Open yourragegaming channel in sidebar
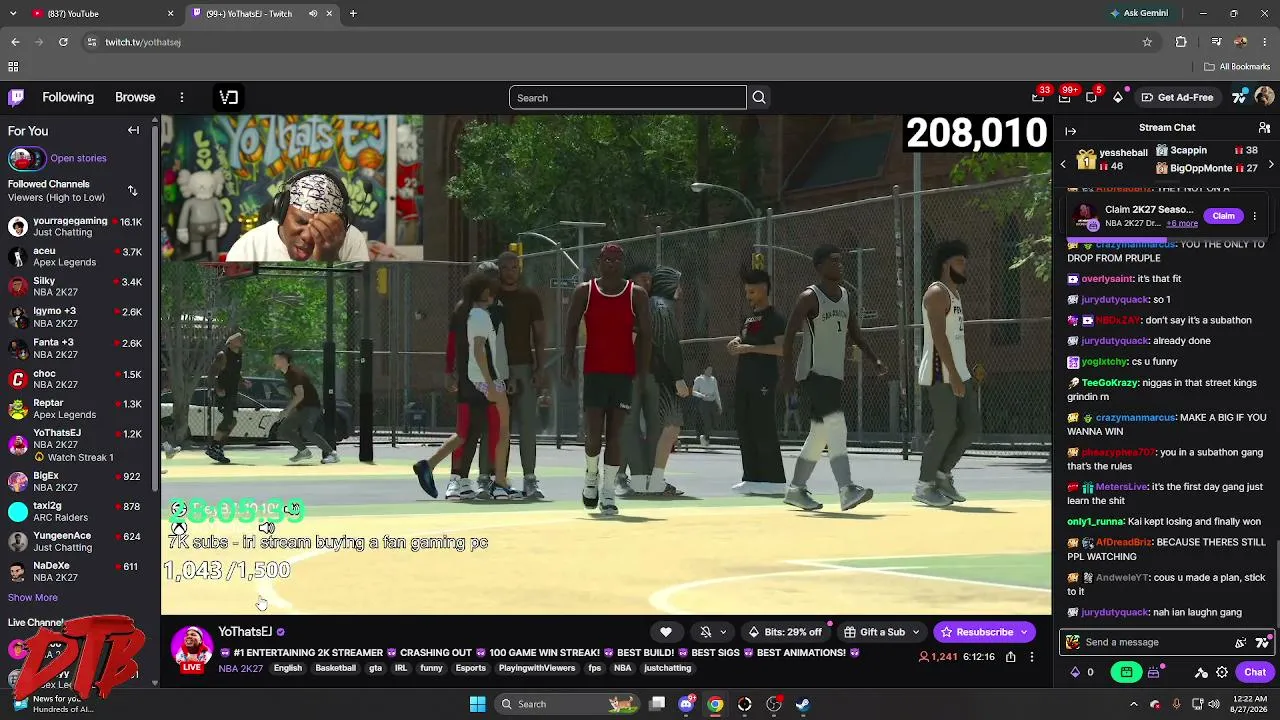Screen dimensions: 1280x720 (x=76, y=227)
